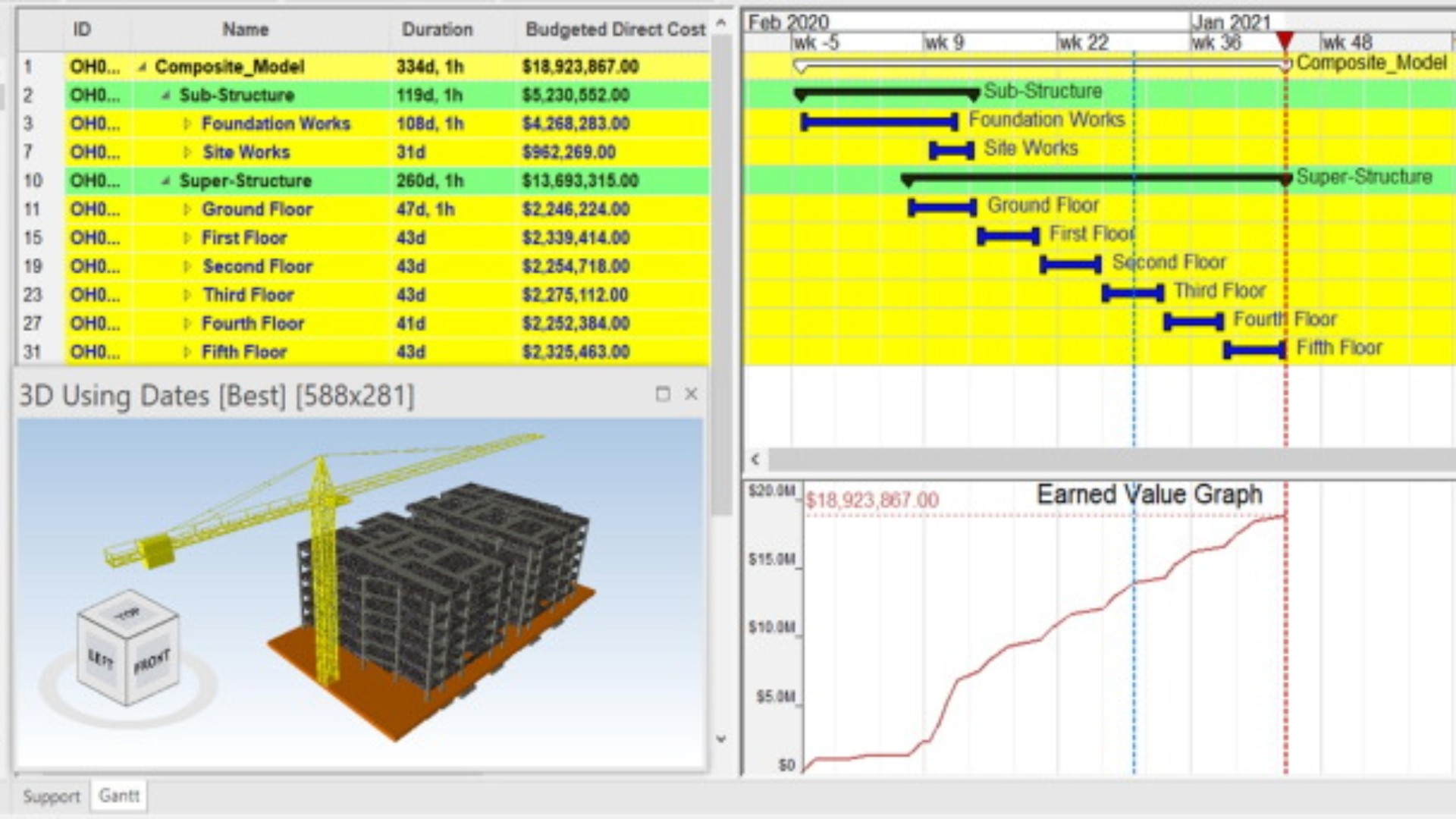
Task: Collapse the Composite_Model tree node
Action: [142, 67]
